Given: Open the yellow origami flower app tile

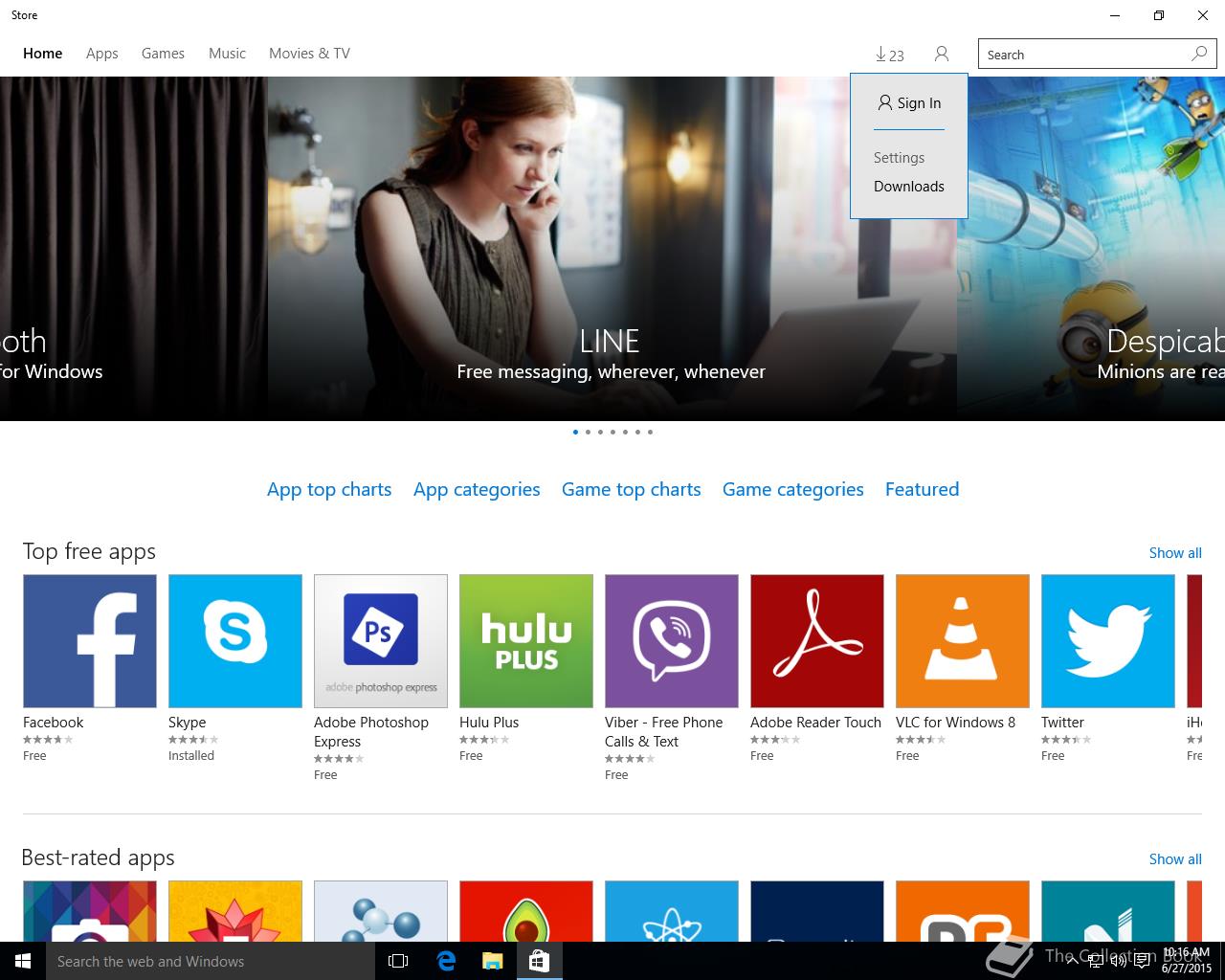Looking at the screenshot, I should [x=235, y=911].
